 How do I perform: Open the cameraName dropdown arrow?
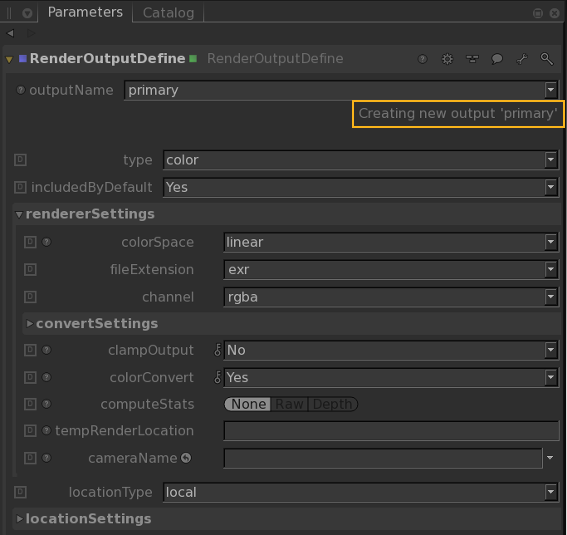coord(550,458)
